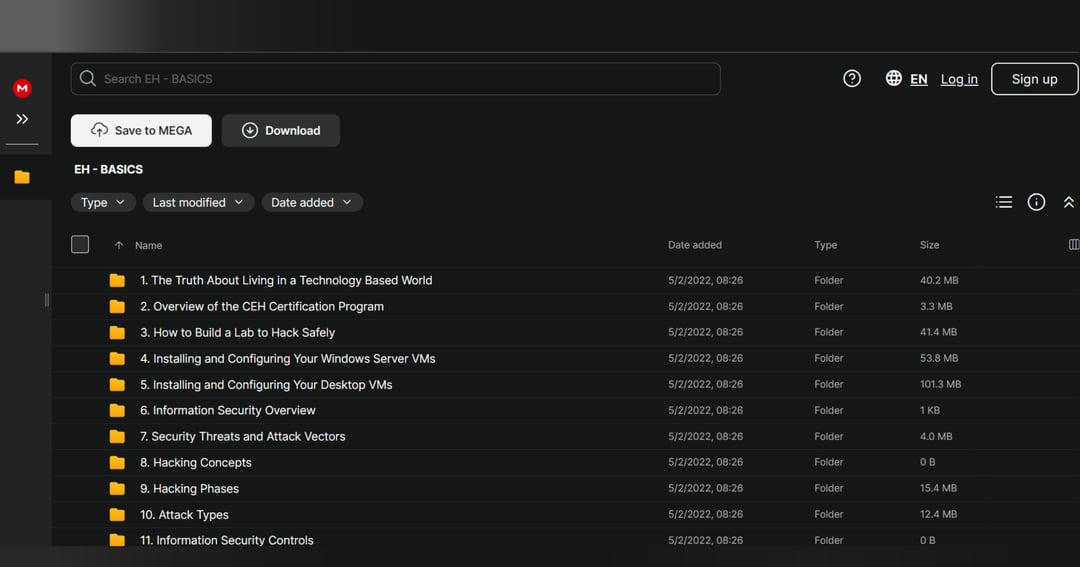Sort by Size column header
This screenshot has height=567, width=1080.
(x=929, y=245)
